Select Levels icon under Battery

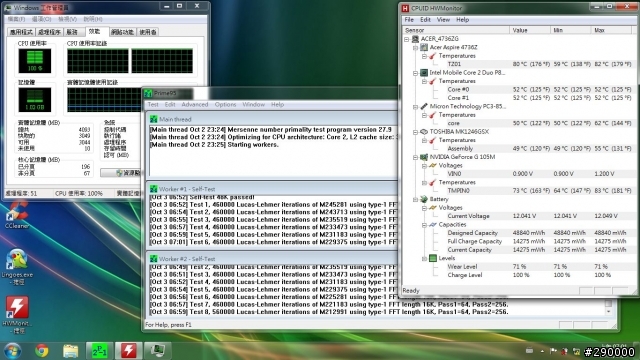tap(433, 258)
